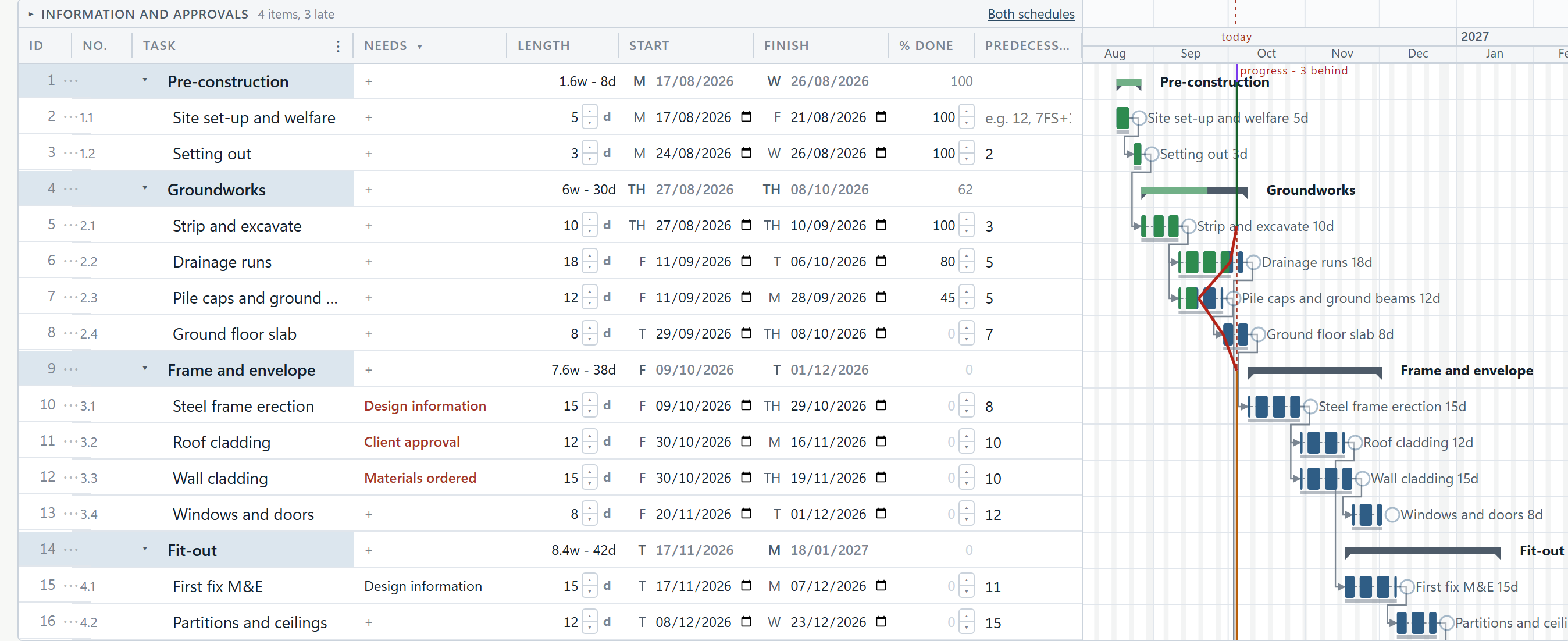The height and width of the screenshot is (641, 1568).
Task: Collapse the Pre-construction group
Action: tap(145, 80)
